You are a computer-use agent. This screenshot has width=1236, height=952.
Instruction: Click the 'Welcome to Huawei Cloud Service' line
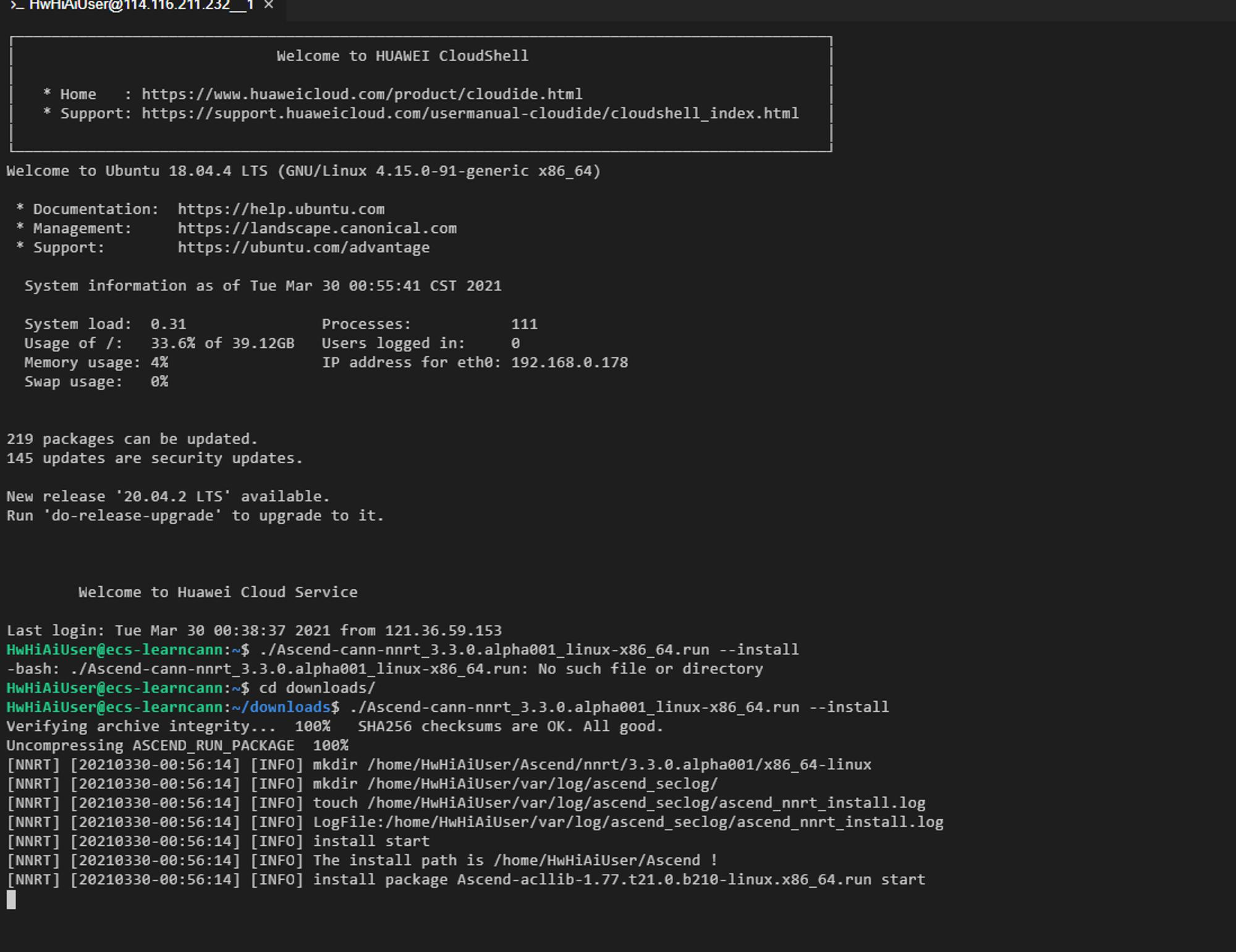click(218, 592)
